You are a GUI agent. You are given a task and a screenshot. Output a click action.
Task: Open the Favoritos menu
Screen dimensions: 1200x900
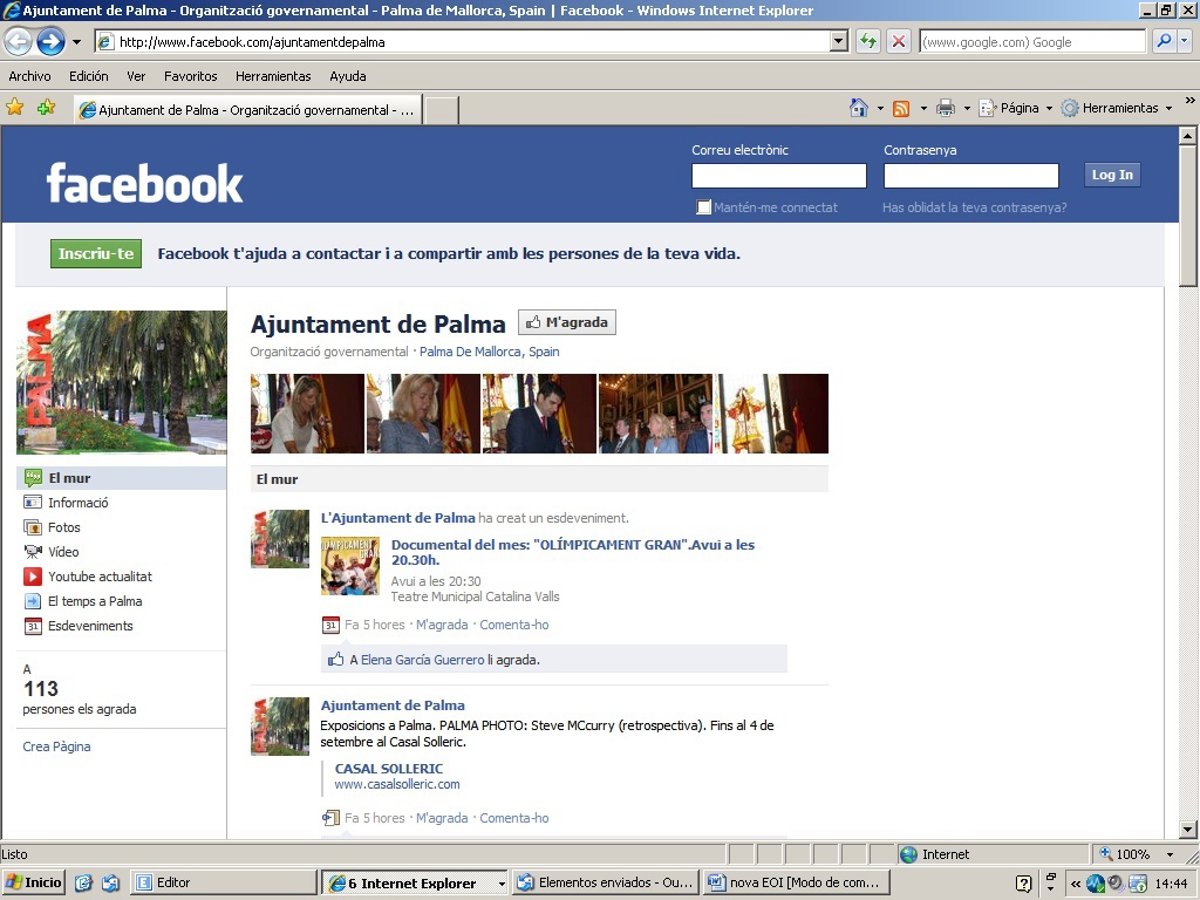190,76
